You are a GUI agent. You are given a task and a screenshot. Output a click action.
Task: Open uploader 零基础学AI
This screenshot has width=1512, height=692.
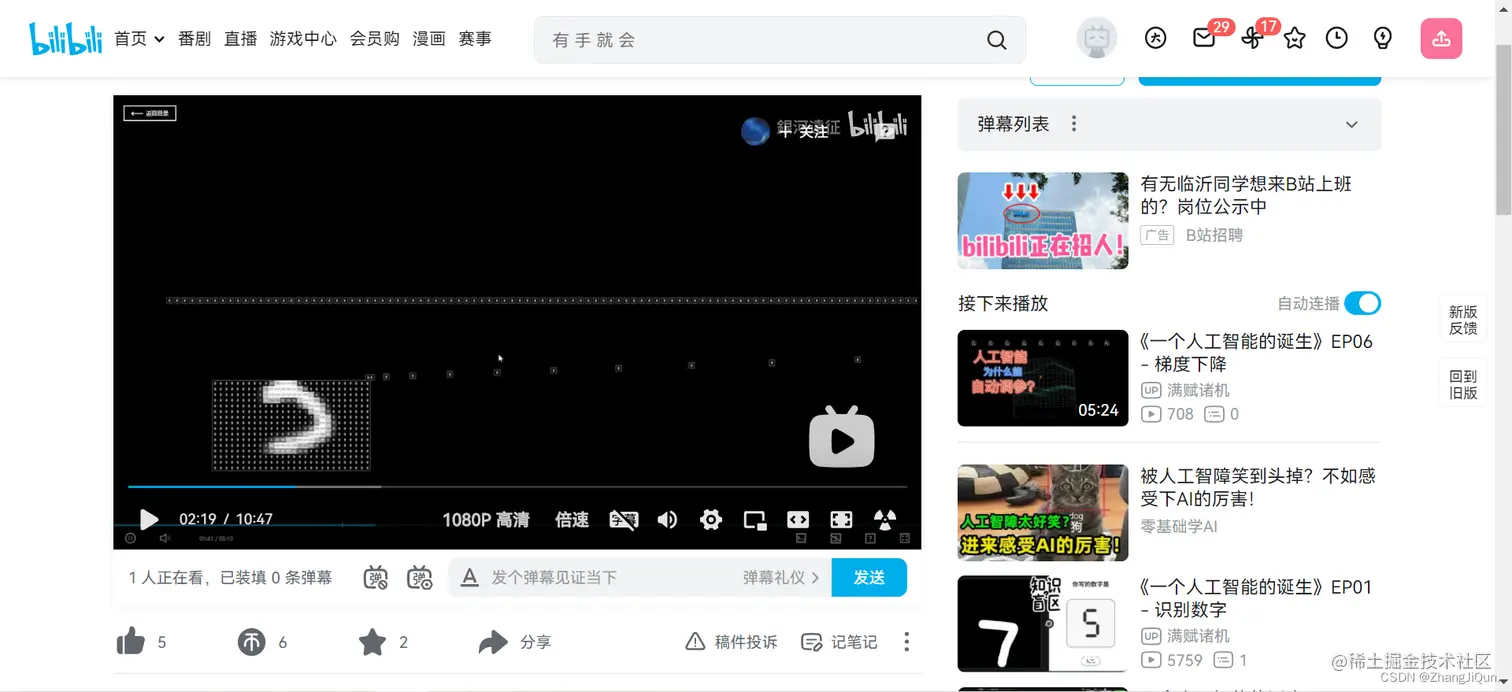[1179, 526]
